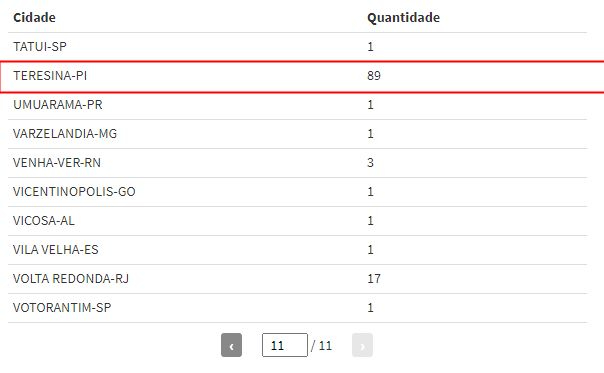Click quantity 1 for Tatui-SP
604x373 pixels.
click(x=370, y=47)
